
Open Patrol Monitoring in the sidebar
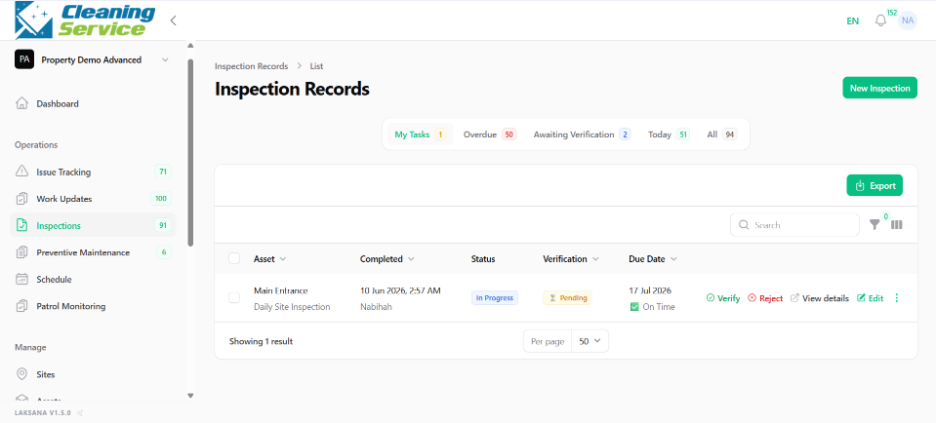[93, 306]
